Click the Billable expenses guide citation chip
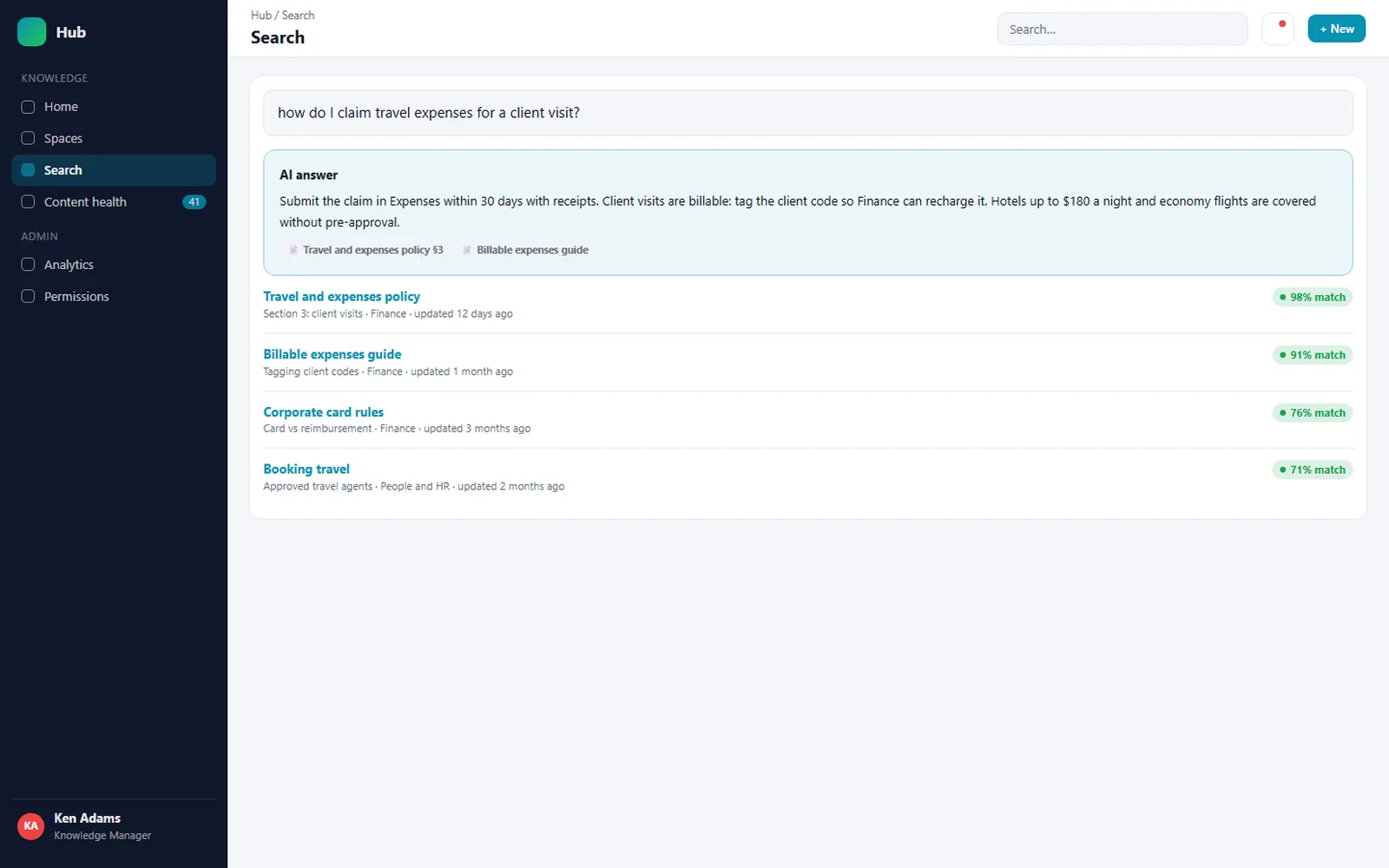Image resolution: width=1389 pixels, height=868 pixels. pyautogui.click(x=525, y=250)
